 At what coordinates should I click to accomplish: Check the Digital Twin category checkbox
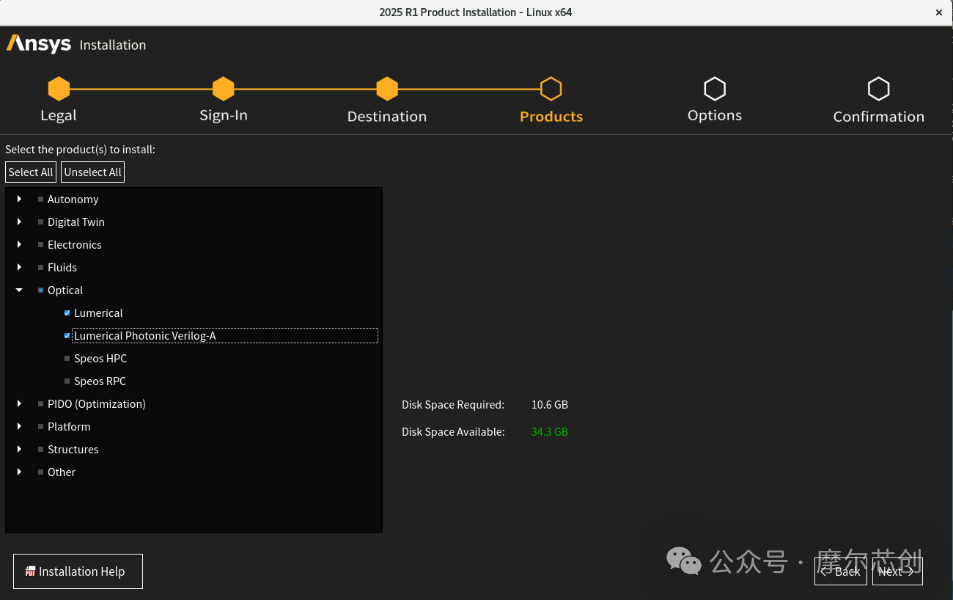coord(41,222)
